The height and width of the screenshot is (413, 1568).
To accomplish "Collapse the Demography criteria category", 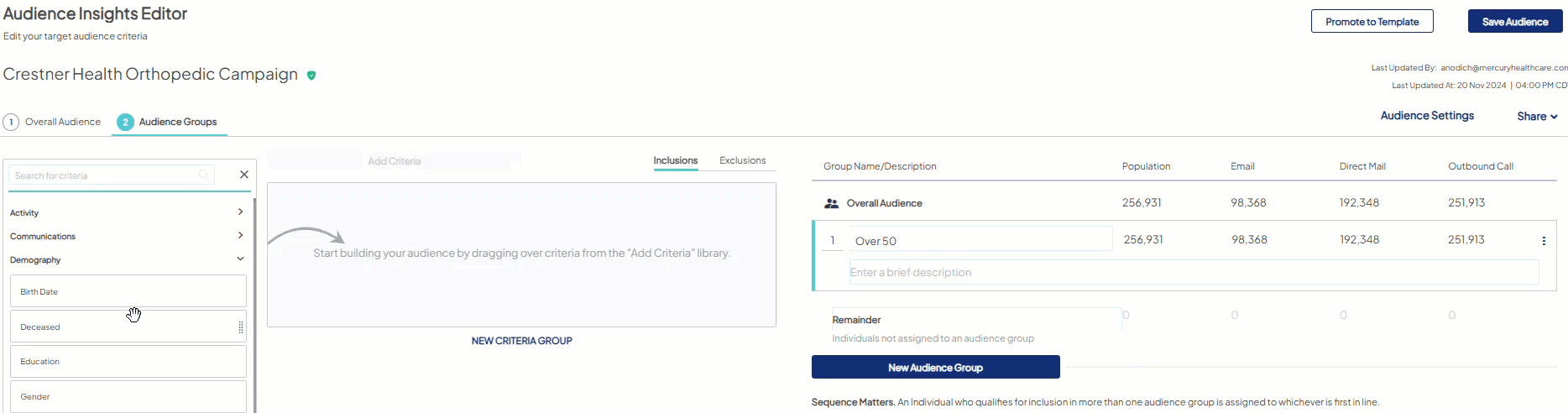I will 240,259.
